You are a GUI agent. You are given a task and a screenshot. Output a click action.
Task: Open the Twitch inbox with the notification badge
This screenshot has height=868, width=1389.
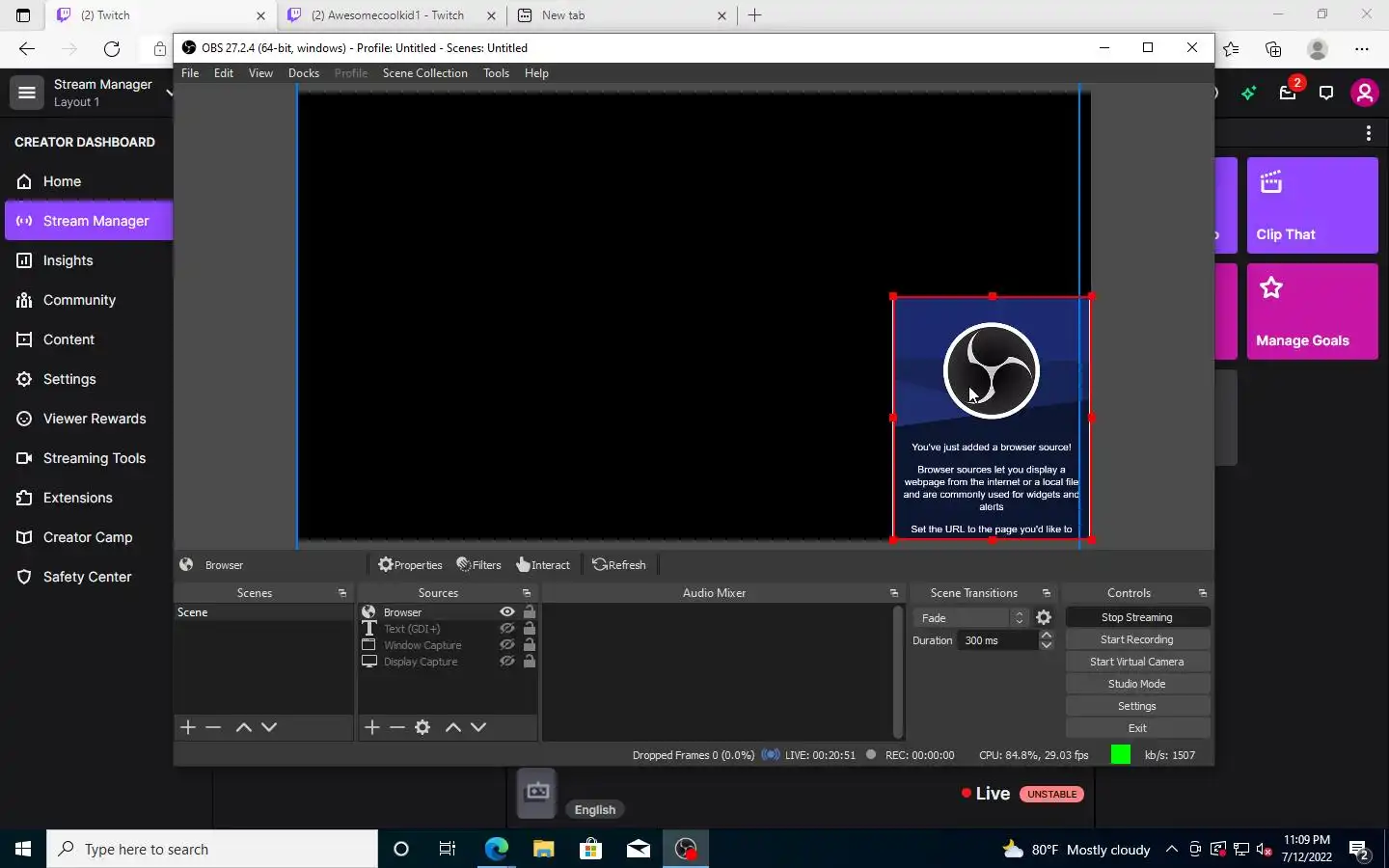click(1288, 93)
